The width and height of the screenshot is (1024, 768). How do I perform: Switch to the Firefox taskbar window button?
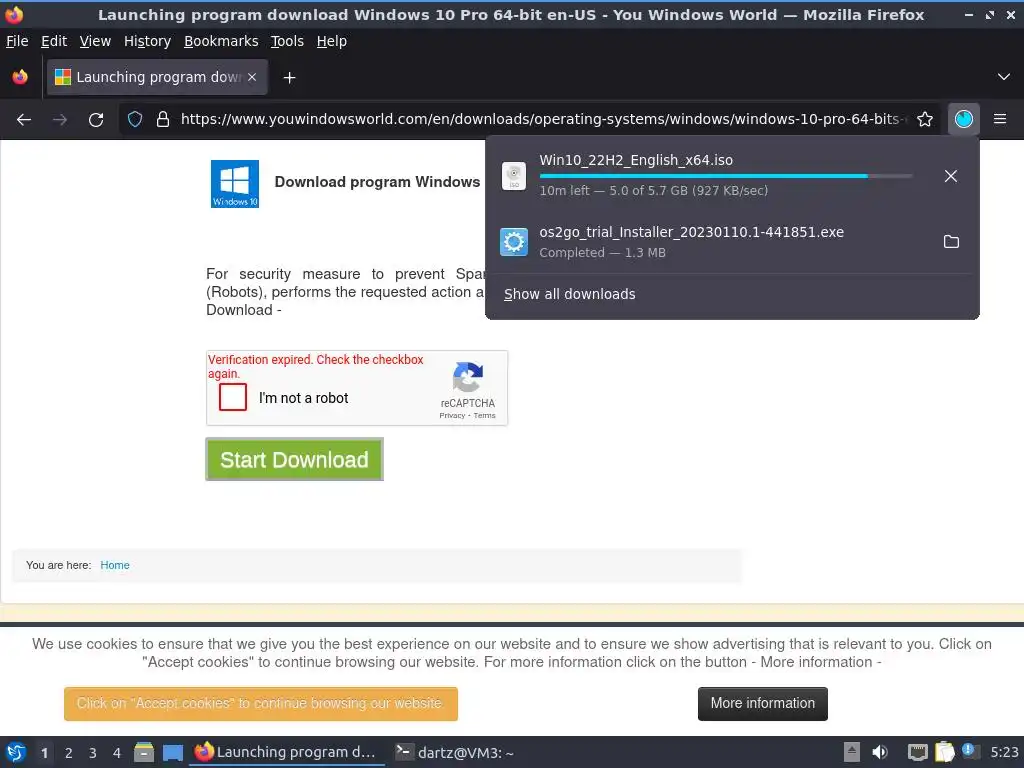286,752
